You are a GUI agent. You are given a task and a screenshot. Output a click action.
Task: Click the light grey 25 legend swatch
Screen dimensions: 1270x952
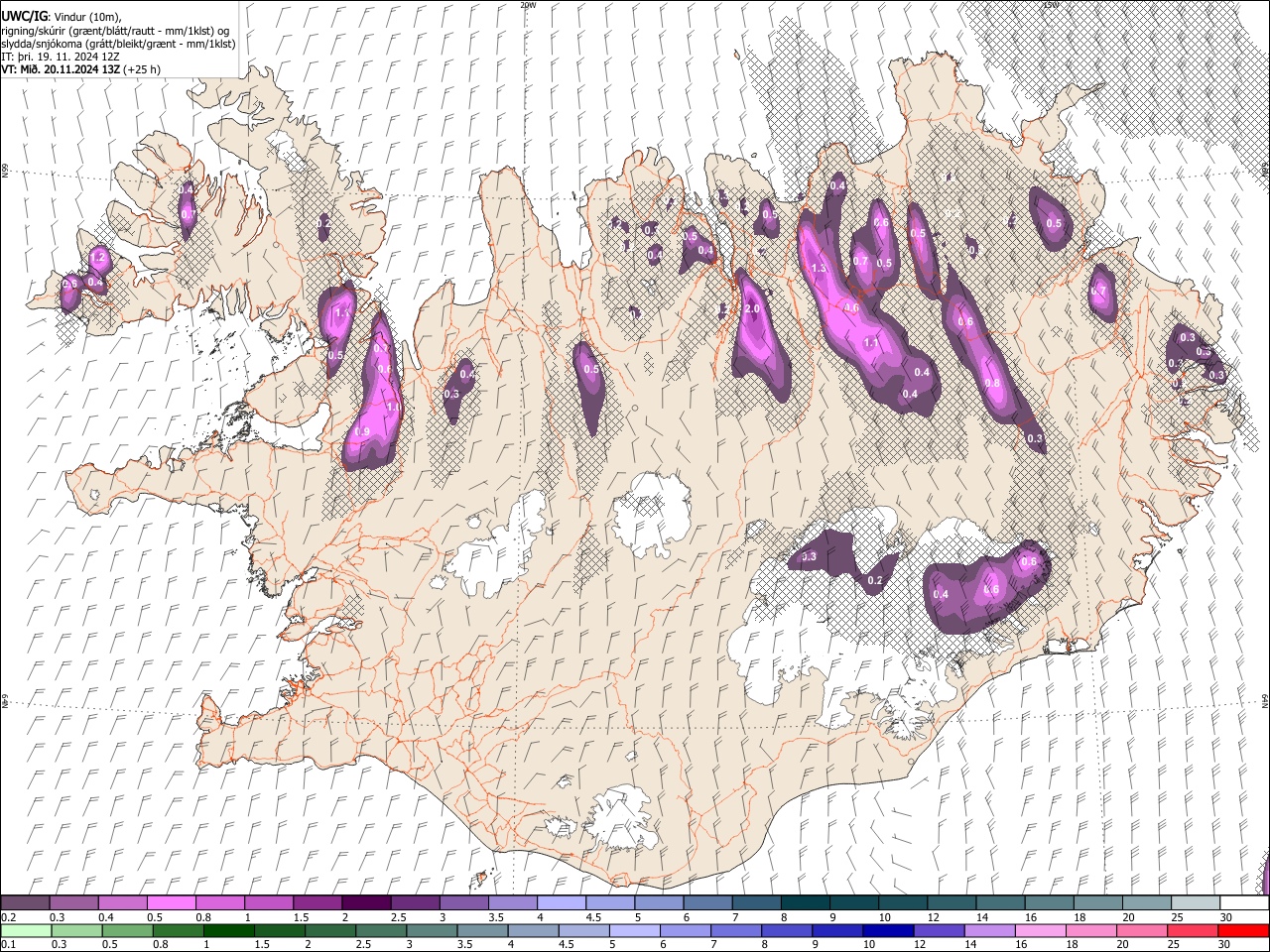[1195, 903]
